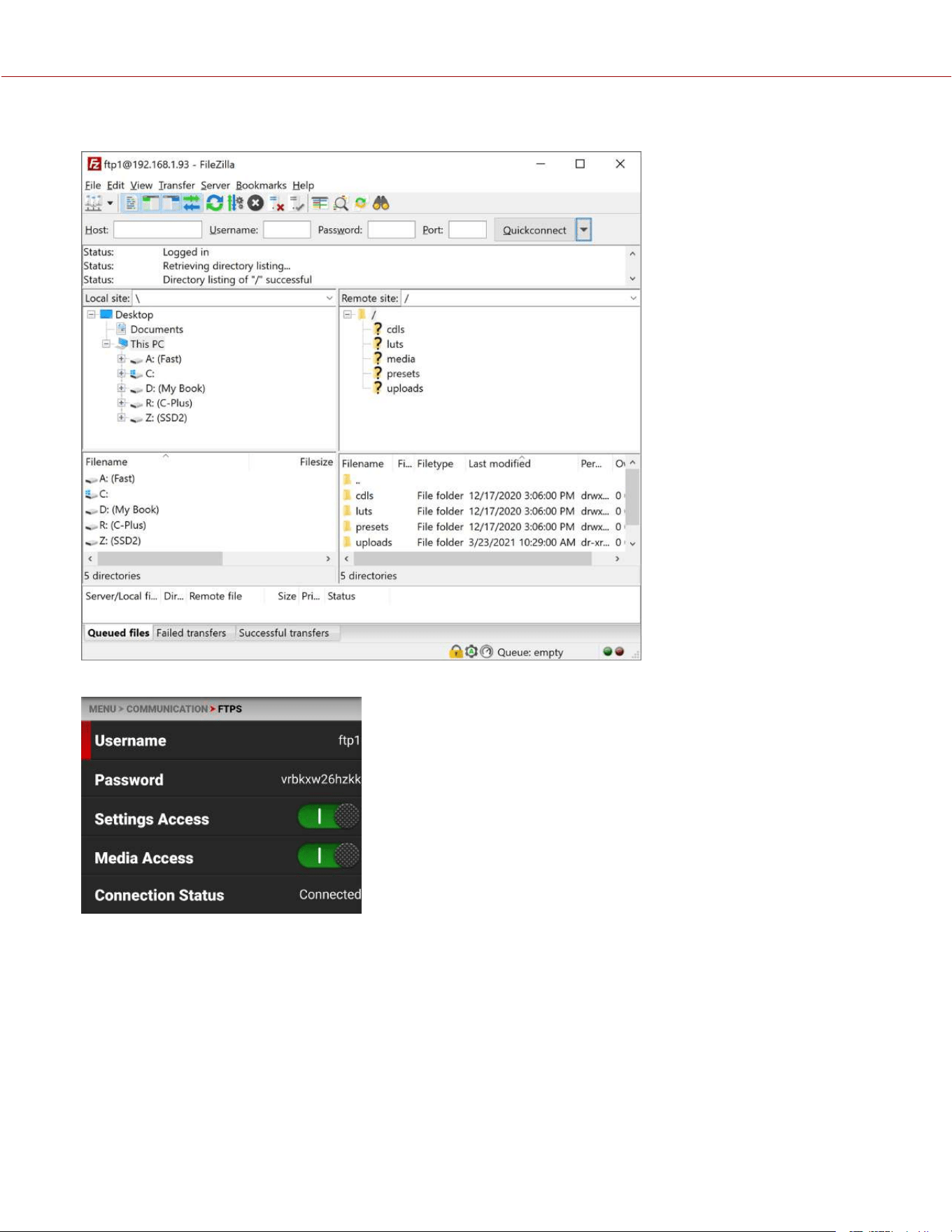
Task: Toggle Media Access switch
Action: (329, 855)
